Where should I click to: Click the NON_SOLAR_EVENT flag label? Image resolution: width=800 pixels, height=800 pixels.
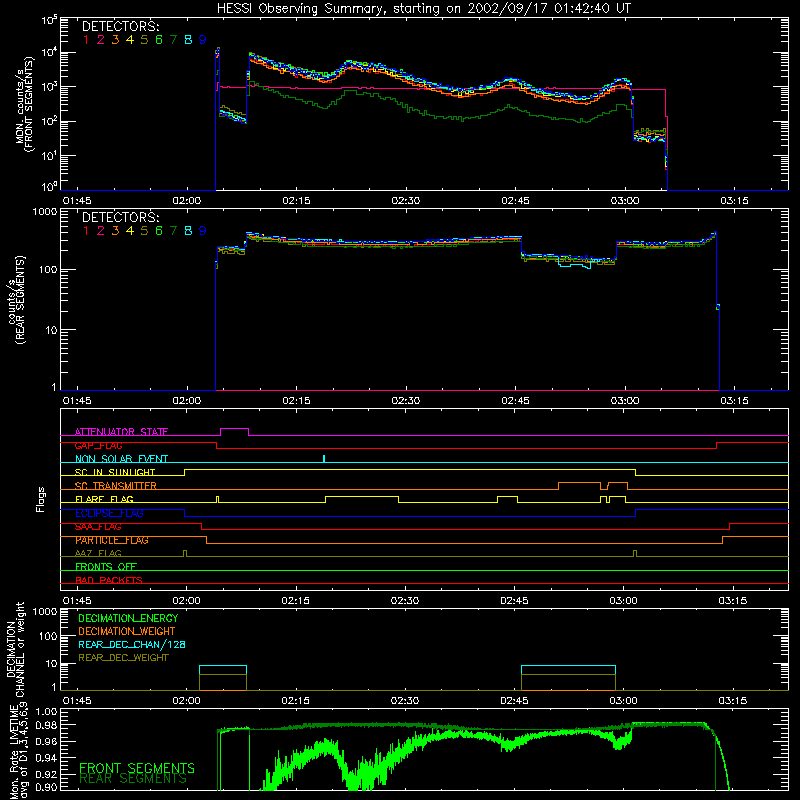click(121, 459)
